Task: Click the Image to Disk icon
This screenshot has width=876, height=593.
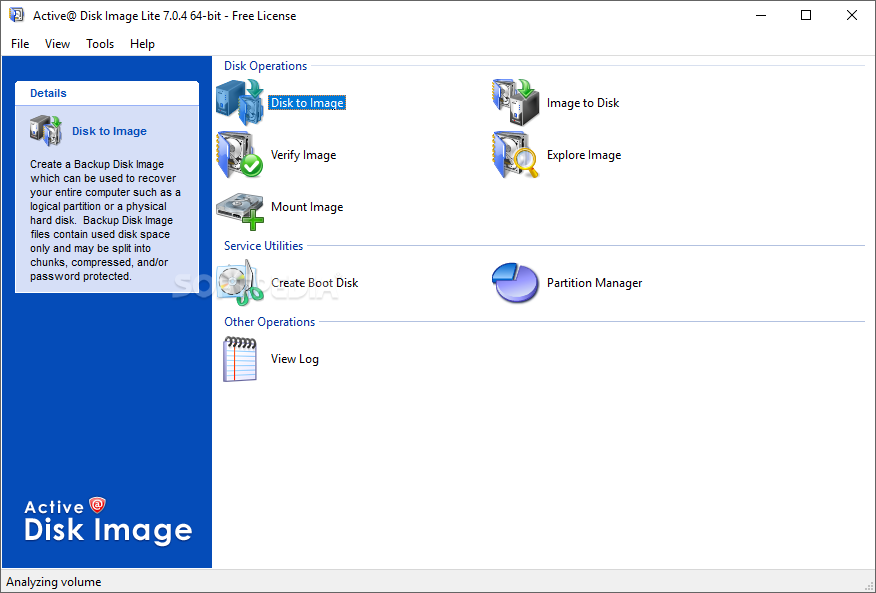Action: point(516,102)
